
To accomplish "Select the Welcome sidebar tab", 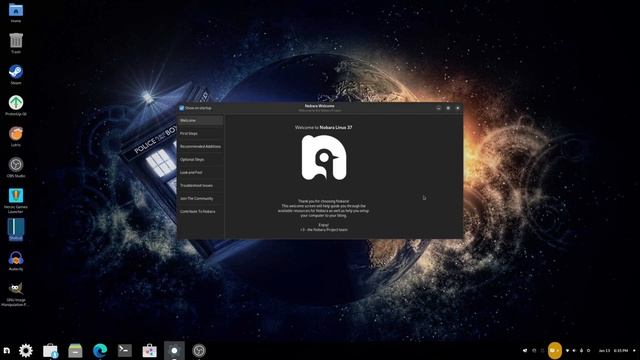I will click(200, 120).
